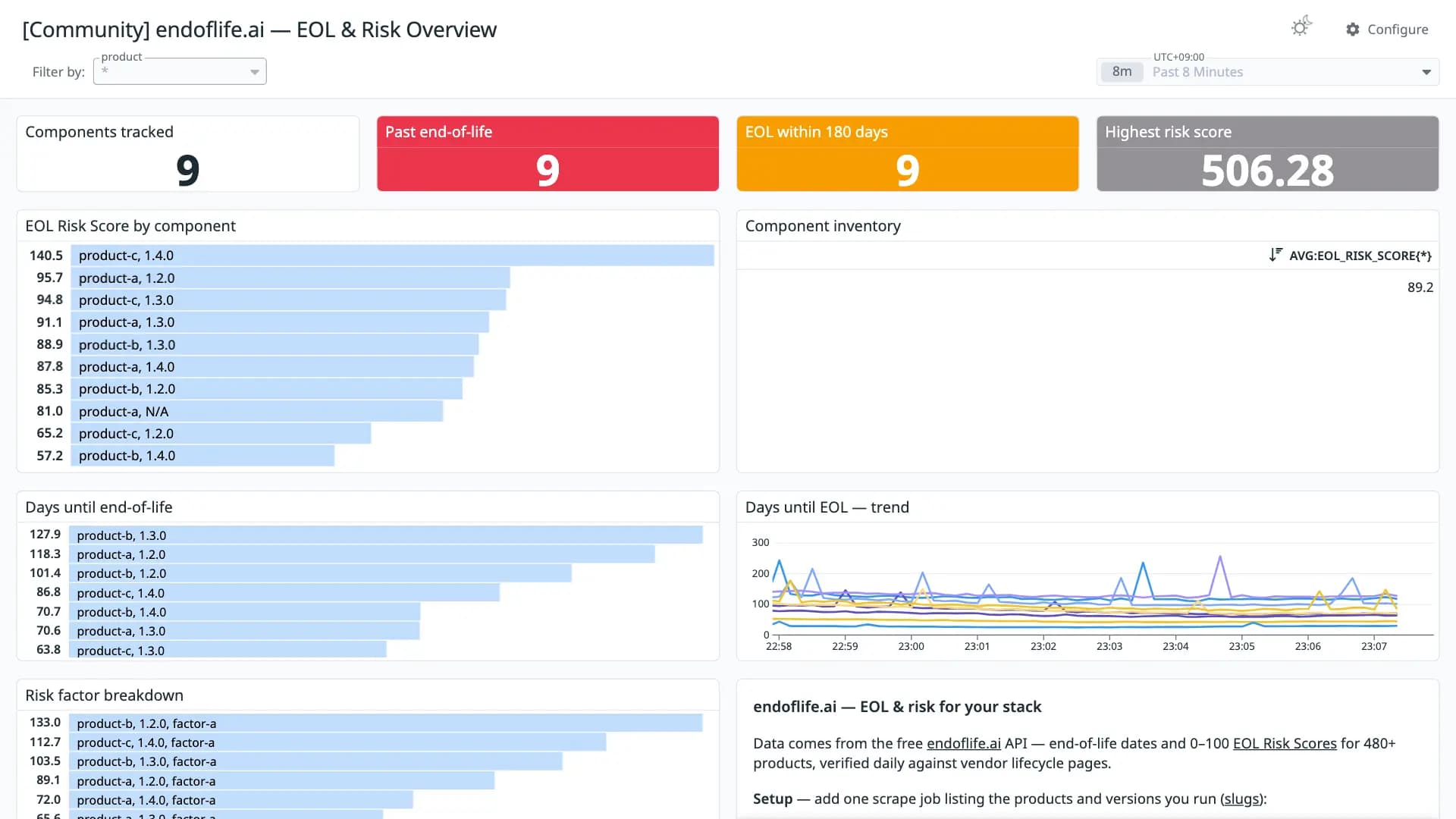Click product-b, 1.3.0 in Days until end-of-life

click(x=386, y=535)
